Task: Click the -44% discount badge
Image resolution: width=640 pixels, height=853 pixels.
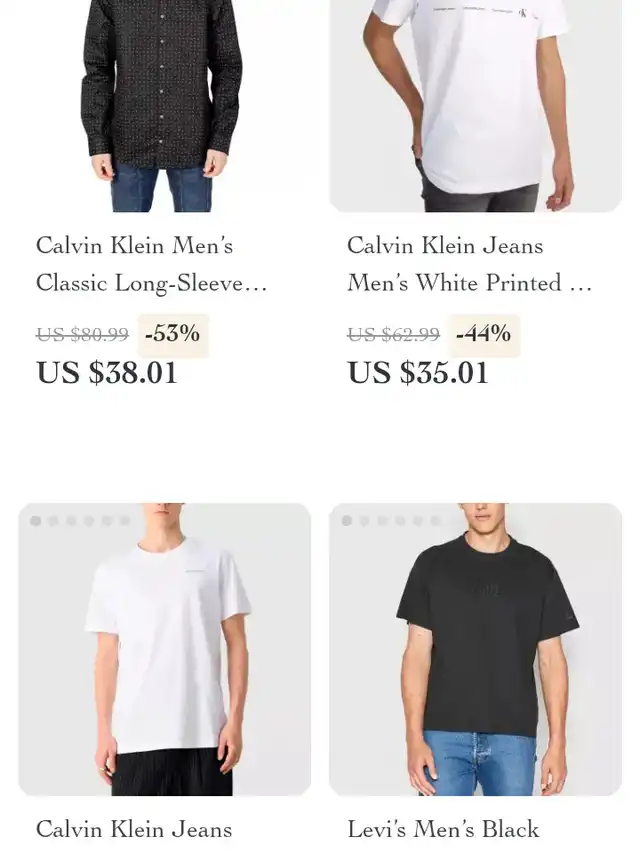Action: coord(484,334)
